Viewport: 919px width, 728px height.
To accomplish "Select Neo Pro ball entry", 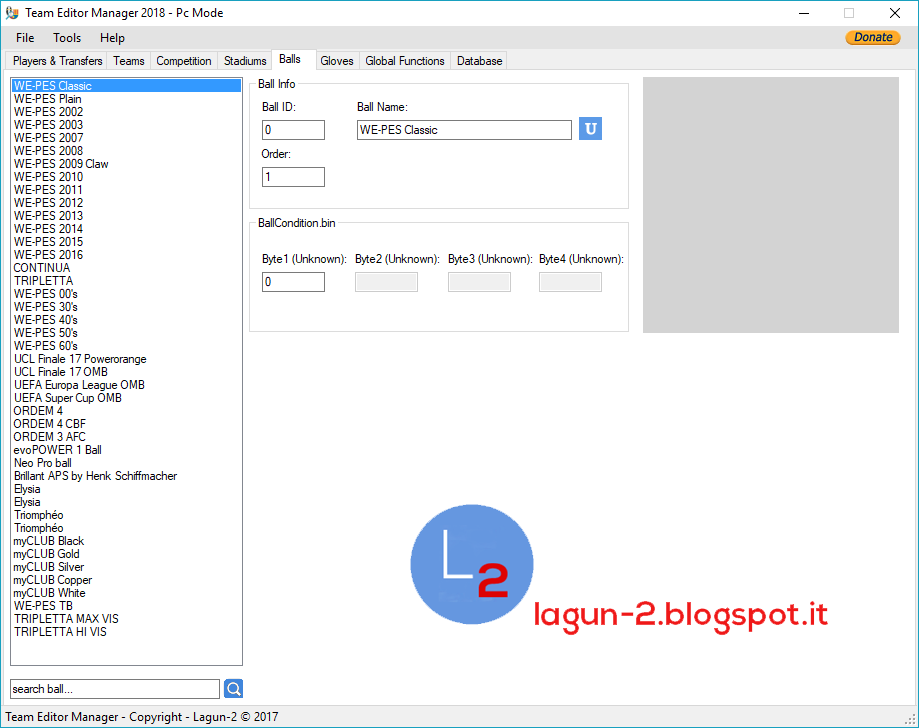I will [127, 463].
